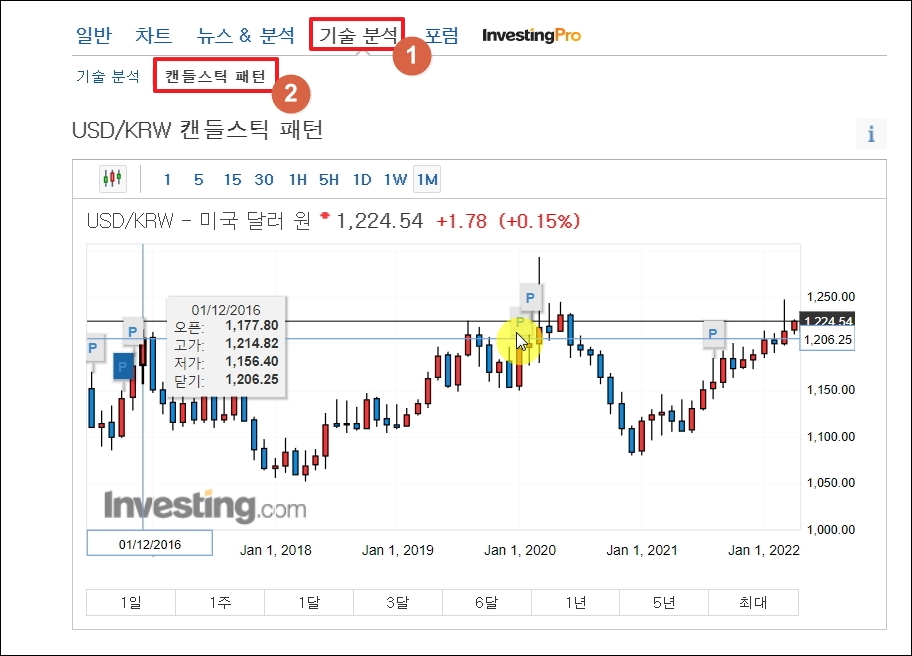Click the 1,250.00 y-axis label
The width and height of the screenshot is (912, 656).
tap(831, 297)
